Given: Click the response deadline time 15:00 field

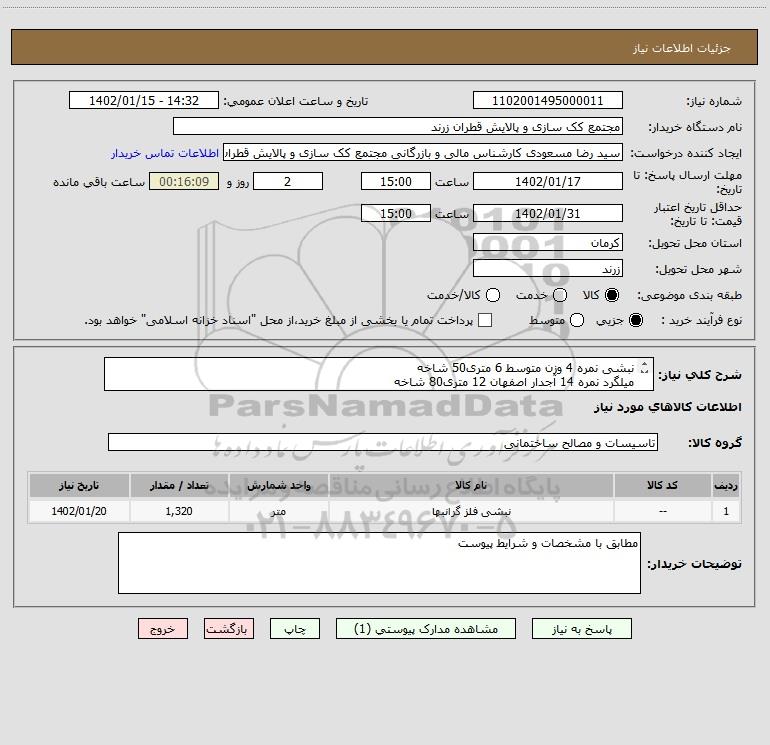Looking at the screenshot, I should point(396,181).
